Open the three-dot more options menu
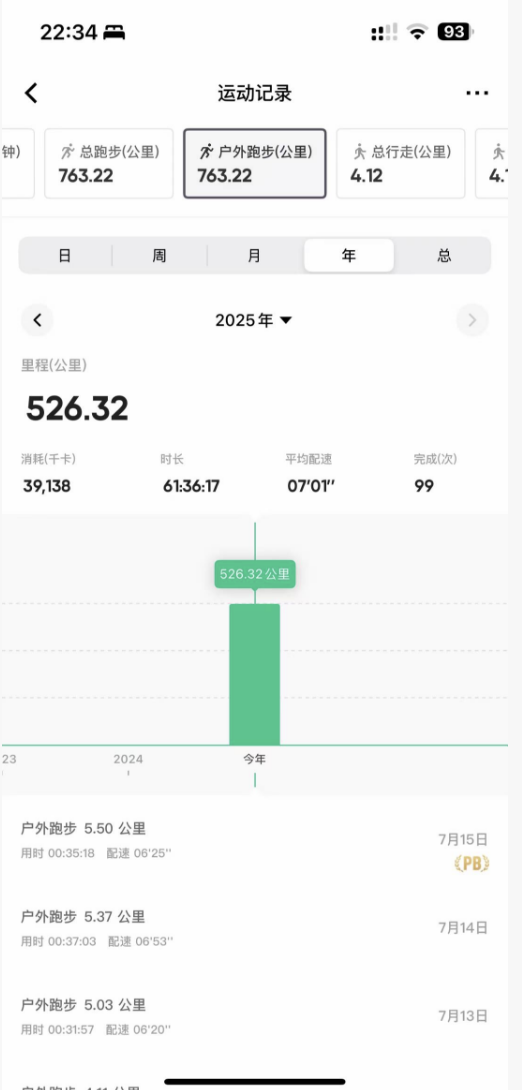Screen dimensions: 522x1090 [477, 93]
